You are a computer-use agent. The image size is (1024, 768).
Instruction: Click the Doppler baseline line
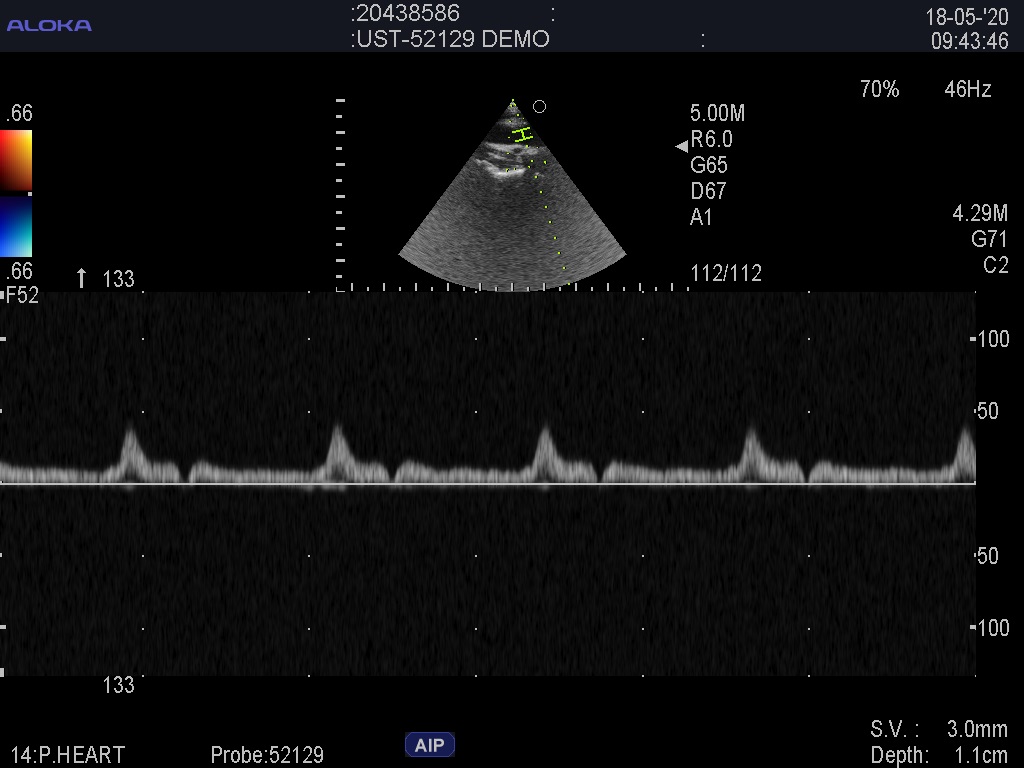488,484
